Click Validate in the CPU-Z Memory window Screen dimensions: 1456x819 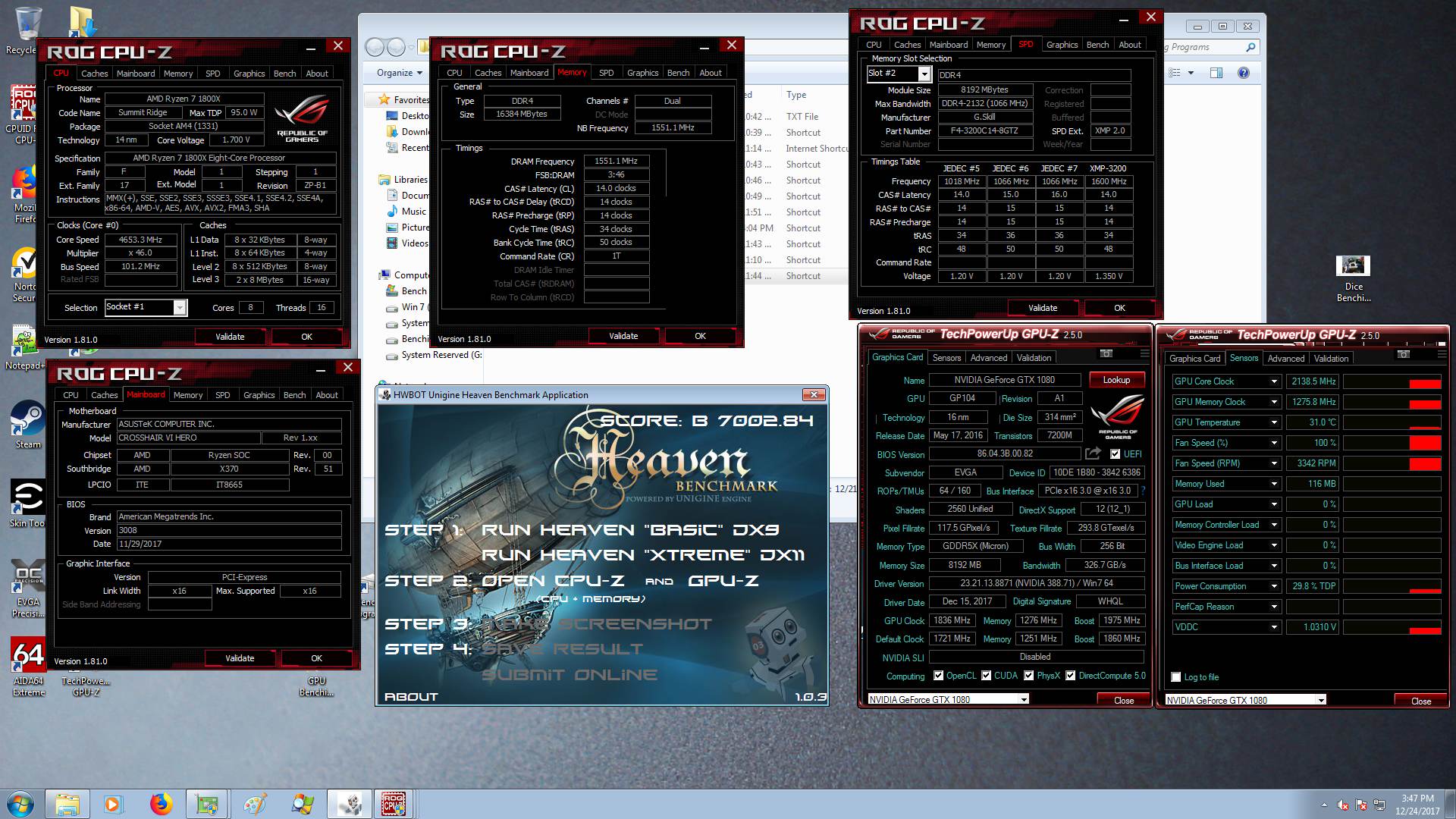tap(623, 336)
